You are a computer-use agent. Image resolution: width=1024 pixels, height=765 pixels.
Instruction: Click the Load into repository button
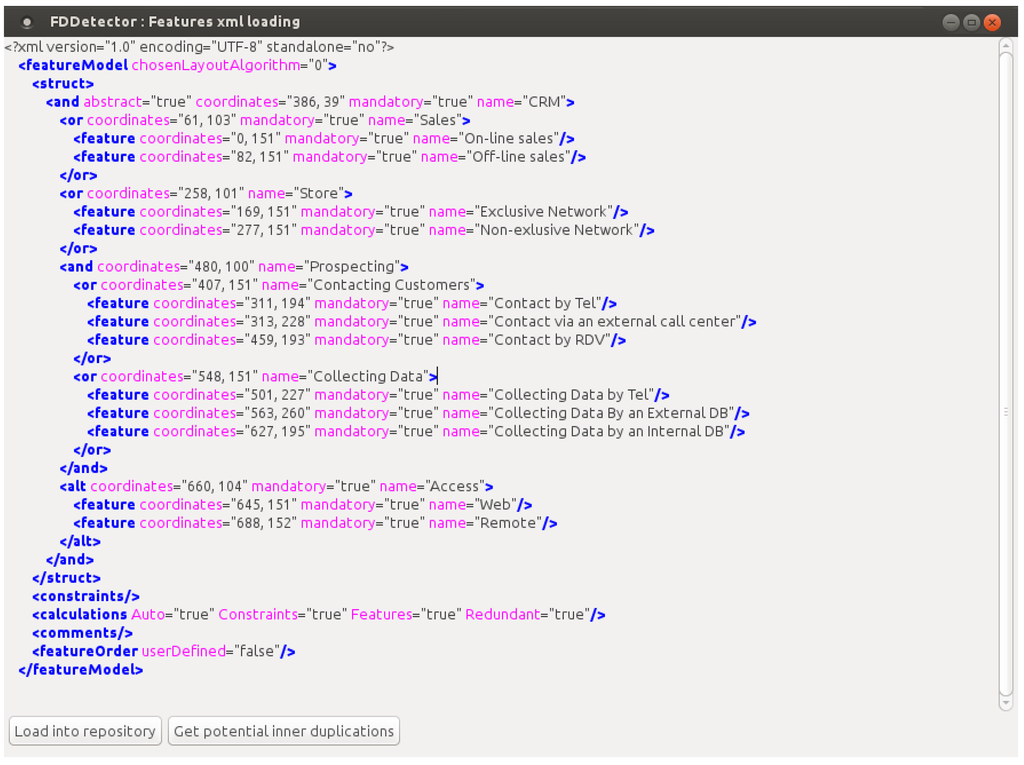(84, 731)
